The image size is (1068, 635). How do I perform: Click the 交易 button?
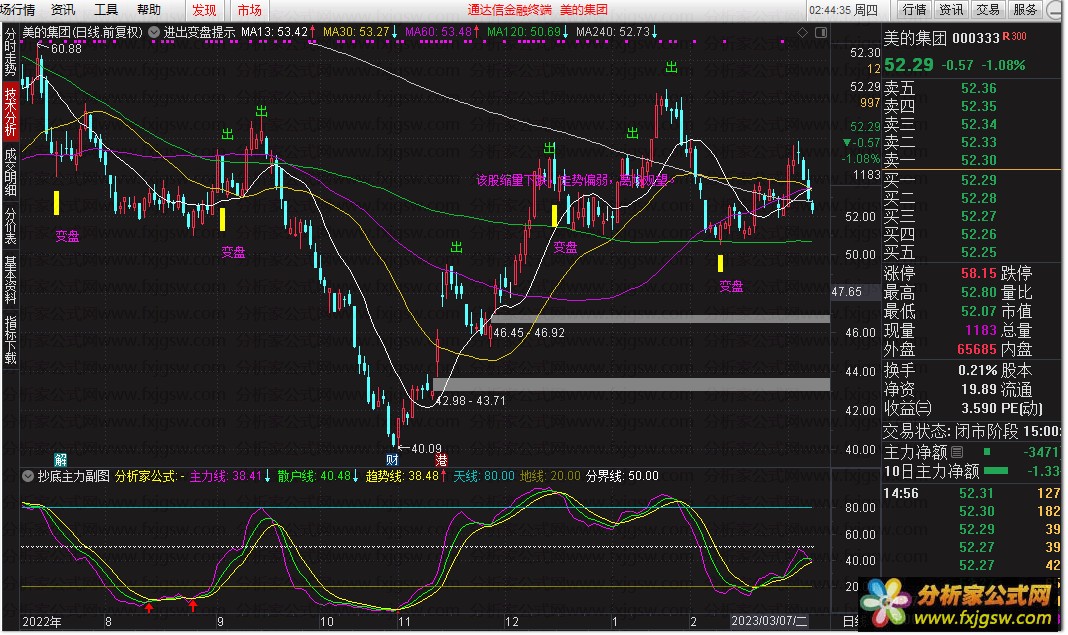(x=988, y=10)
